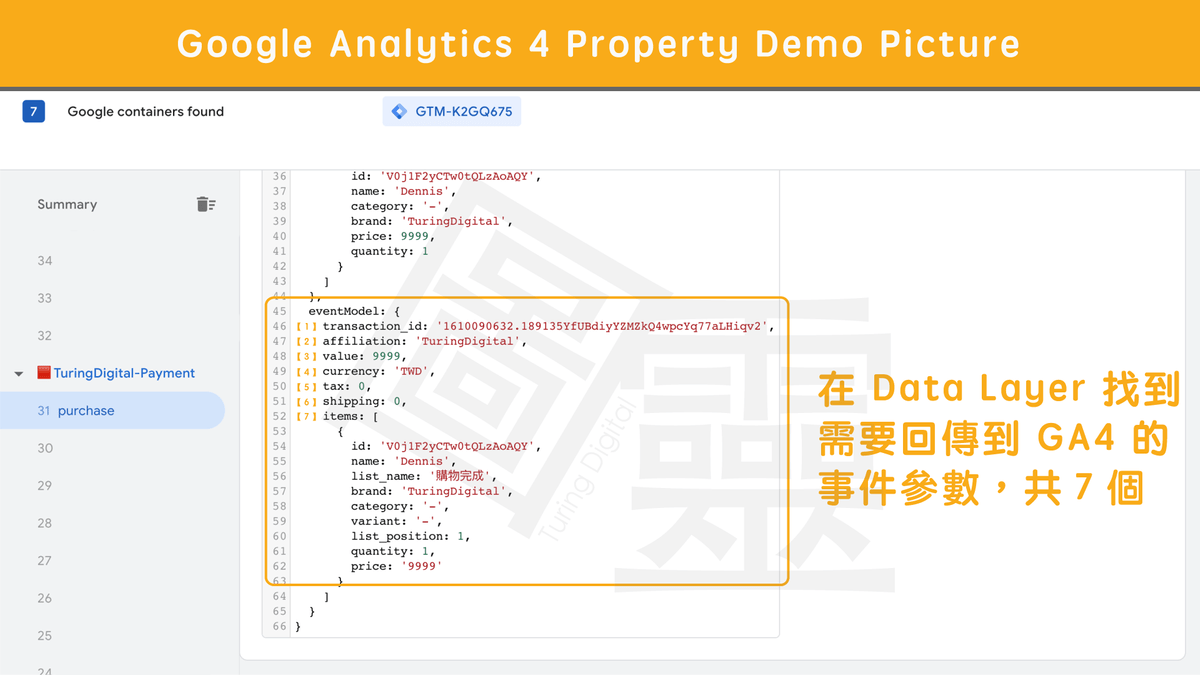This screenshot has height=675, width=1200.
Task: Select event number 30
Action: tap(45, 448)
